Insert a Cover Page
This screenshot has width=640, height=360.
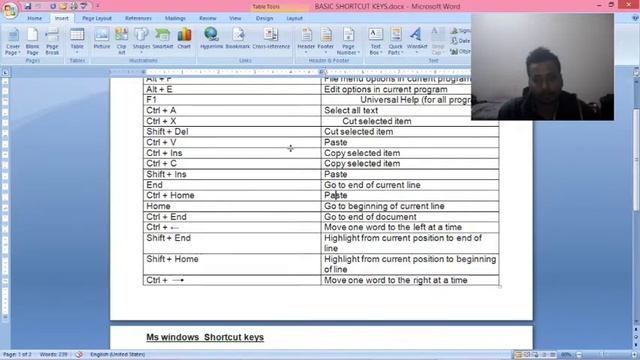13,42
